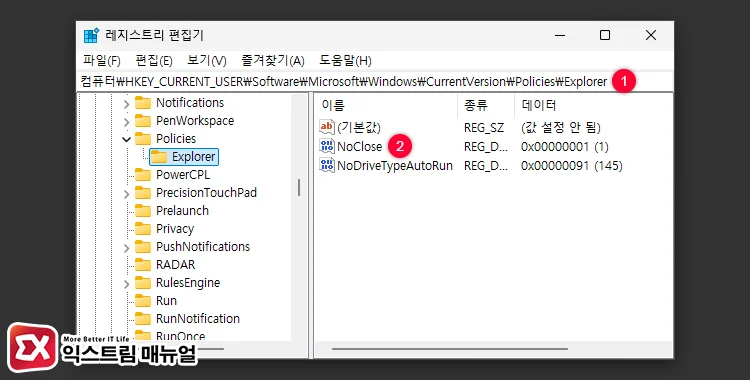Select the RunNotification folder icon
This screenshot has height=380, width=750.
click(x=143, y=319)
